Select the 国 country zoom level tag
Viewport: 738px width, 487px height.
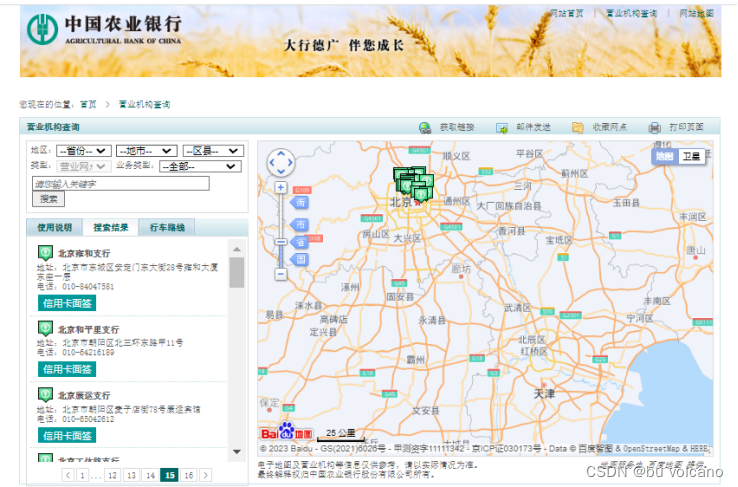300,259
